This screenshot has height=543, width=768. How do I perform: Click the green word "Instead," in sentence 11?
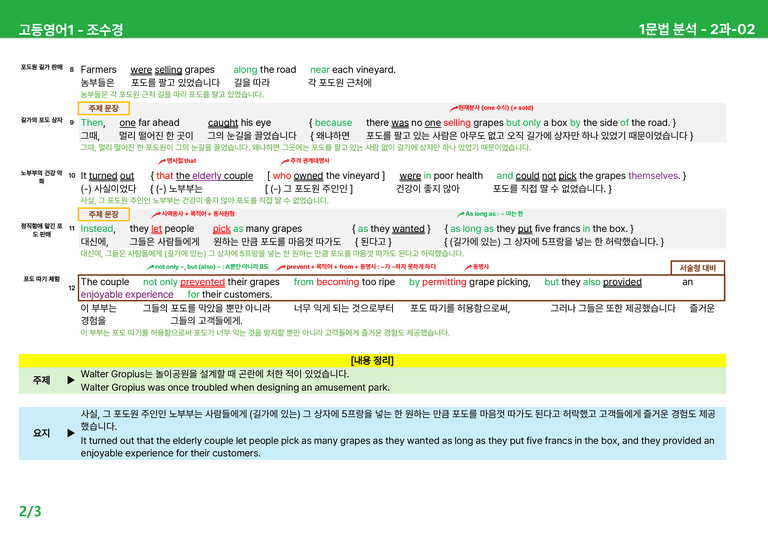(x=97, y=229)
